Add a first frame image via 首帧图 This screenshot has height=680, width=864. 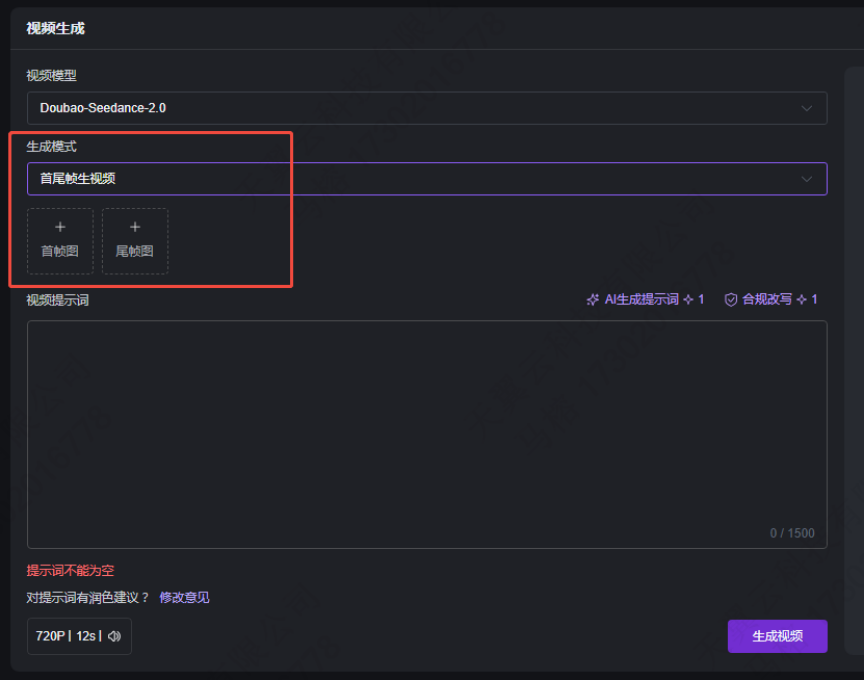(60, 241)
